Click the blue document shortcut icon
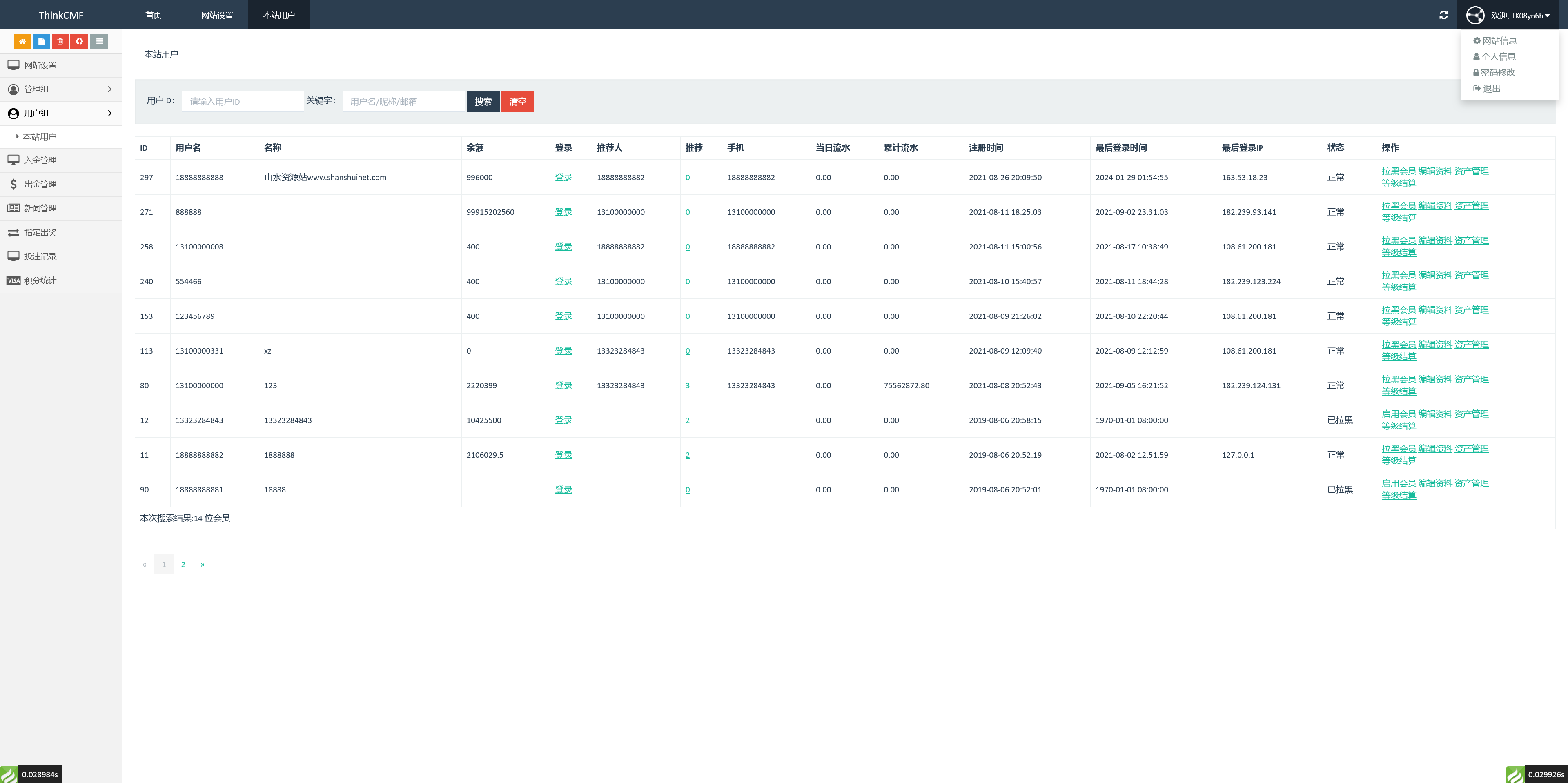This screenshot has height=783, width=1568. [x=41, y=41]
